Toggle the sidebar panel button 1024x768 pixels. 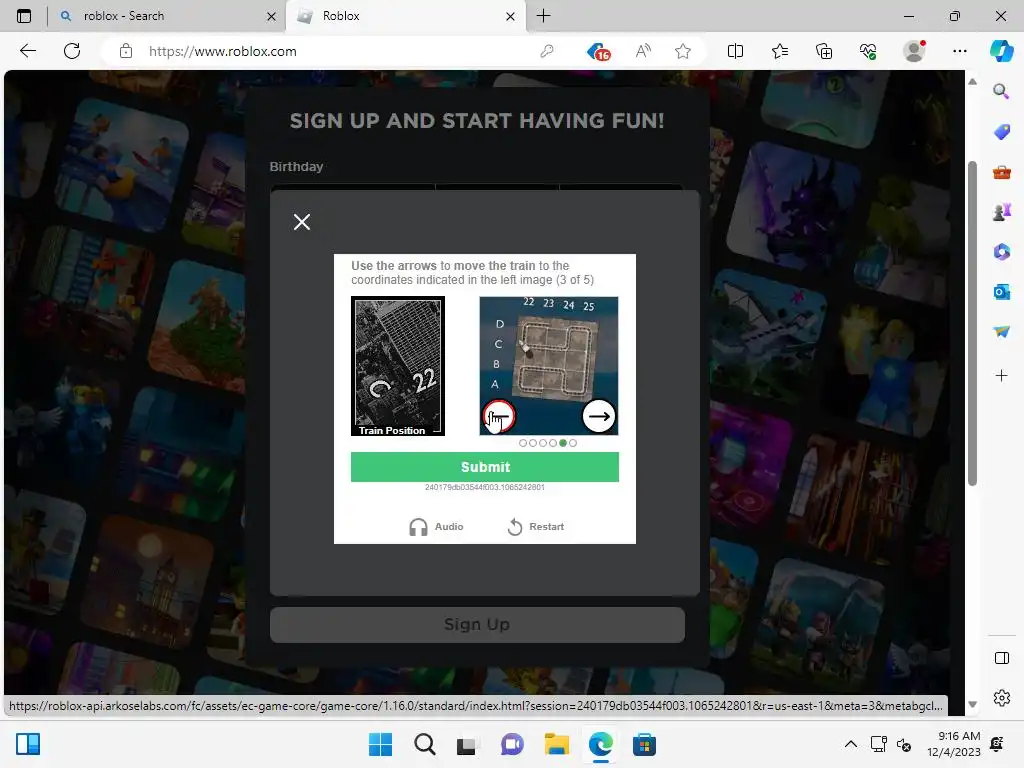point(1001,658)
